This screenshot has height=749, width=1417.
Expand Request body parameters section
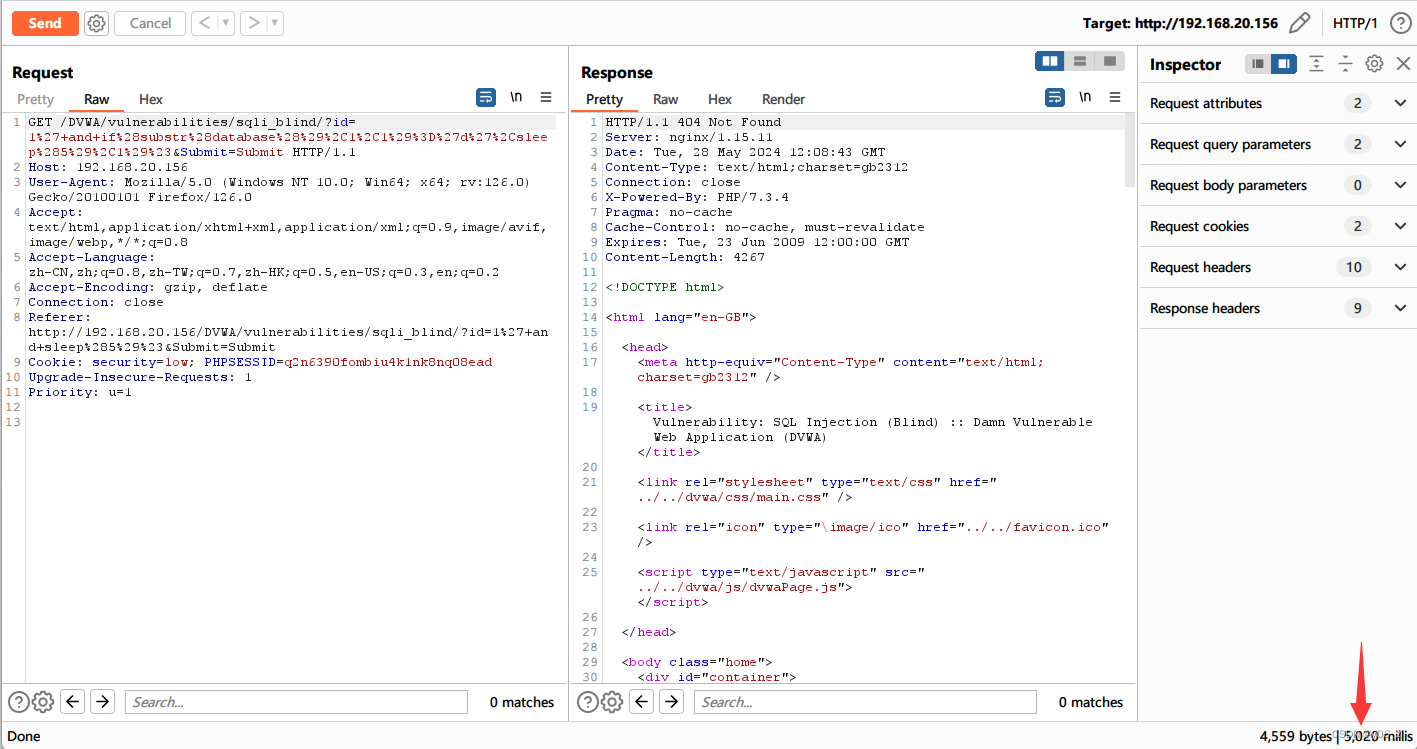coord(1278,185)
